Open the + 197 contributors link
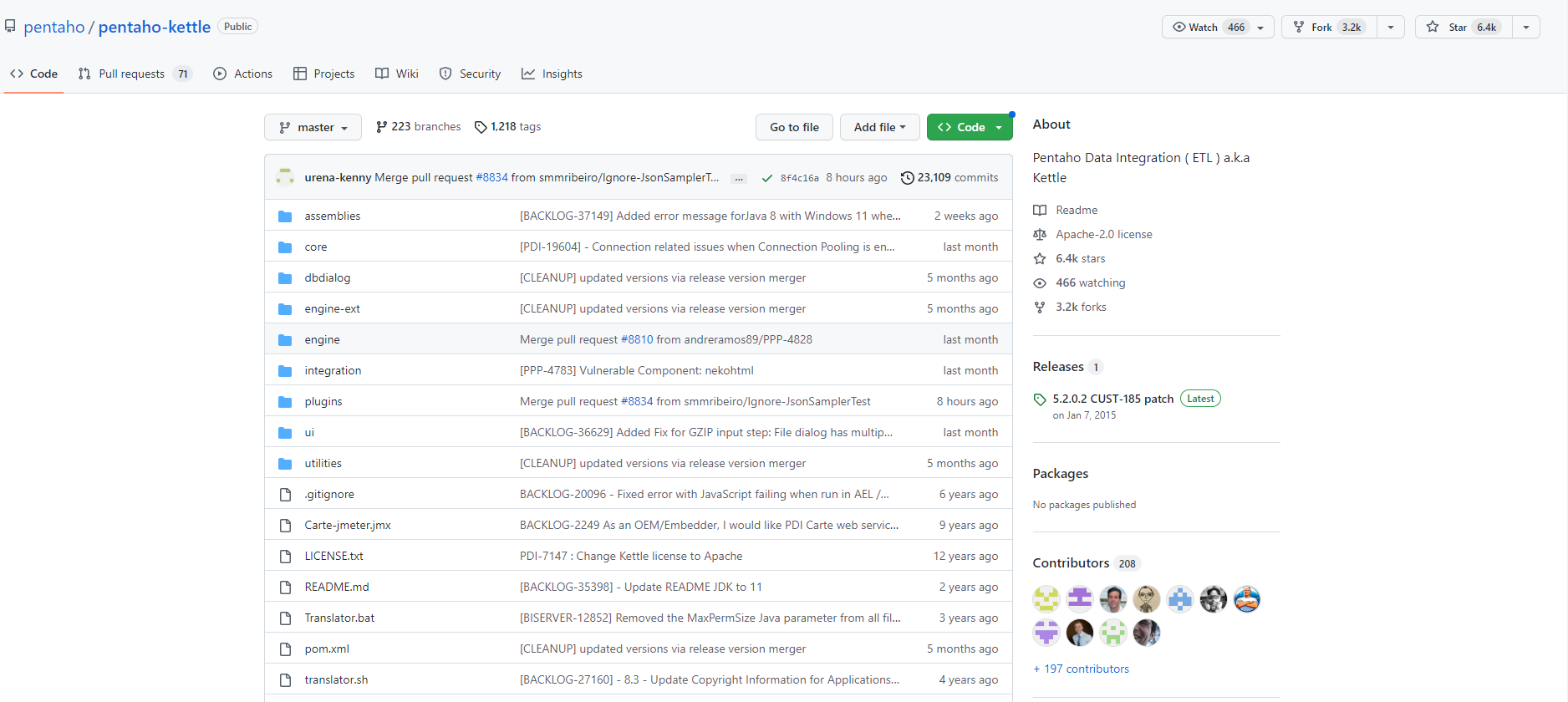 tap(1081, 669)
